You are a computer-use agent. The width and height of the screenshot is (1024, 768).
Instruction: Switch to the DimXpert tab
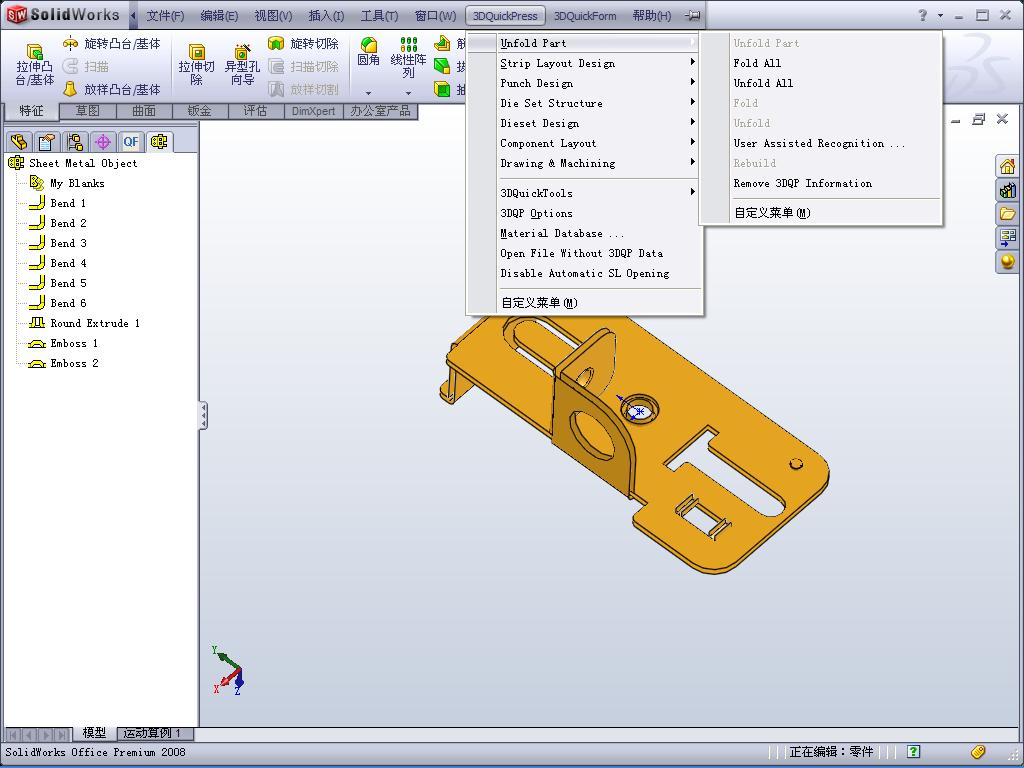pyautogui.click(x=313, y=111)
